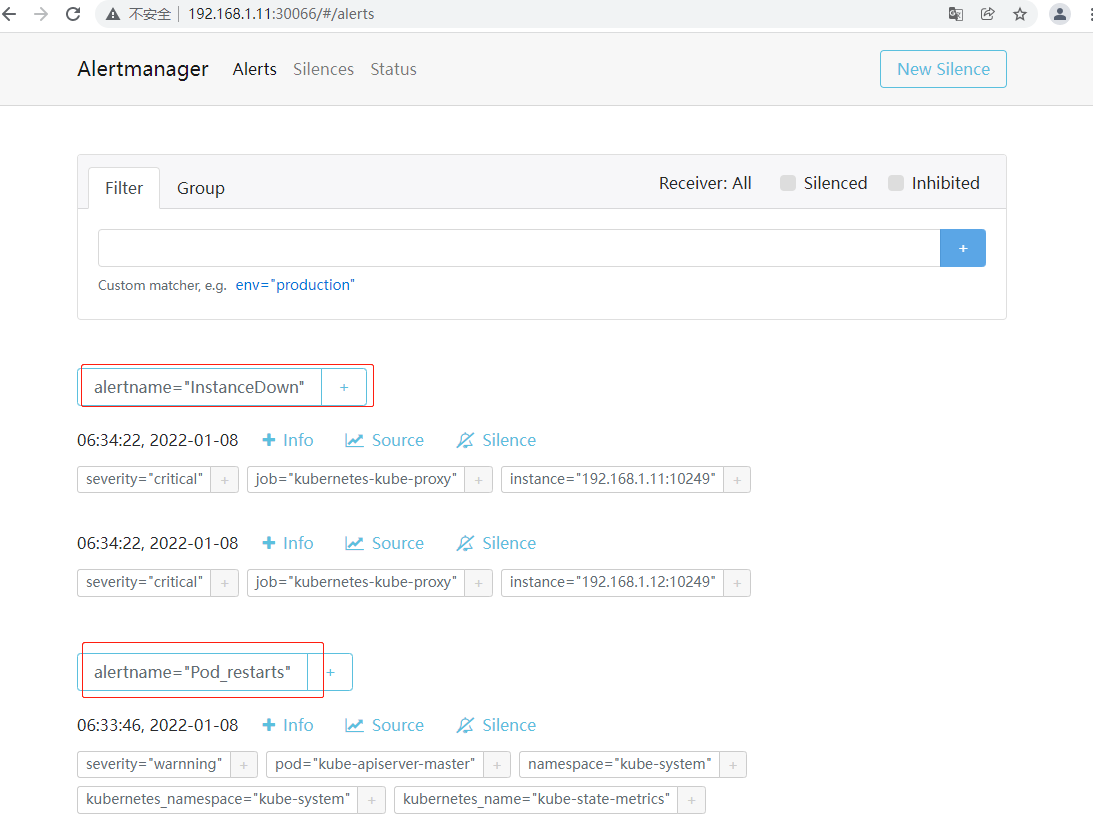Open the translate page icon

coord(956,14)
